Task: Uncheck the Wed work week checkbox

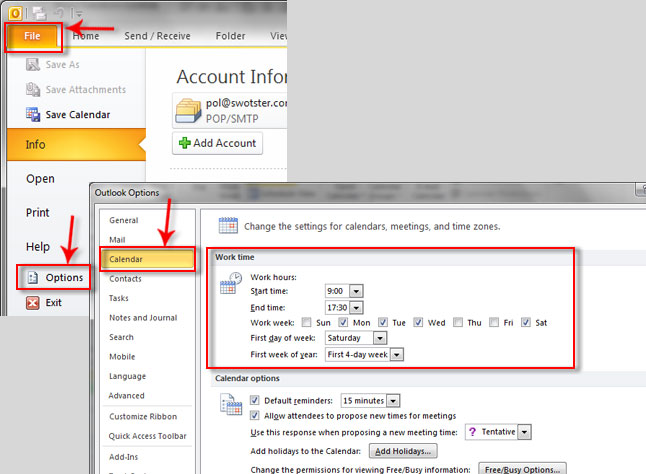Action: tap(418, 322)
